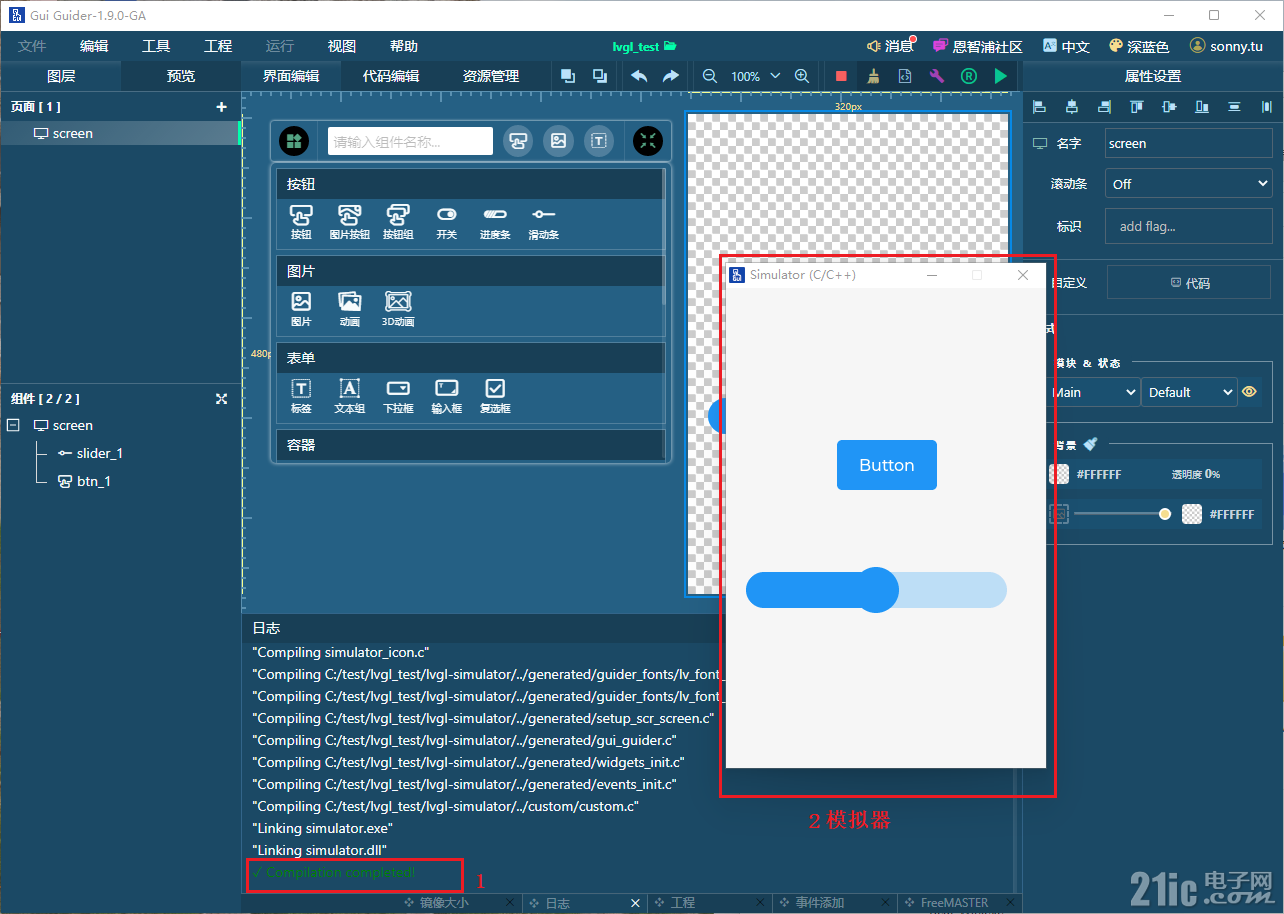Click the red stop button
Screen dimensions: 1284x914
point(841,76)
